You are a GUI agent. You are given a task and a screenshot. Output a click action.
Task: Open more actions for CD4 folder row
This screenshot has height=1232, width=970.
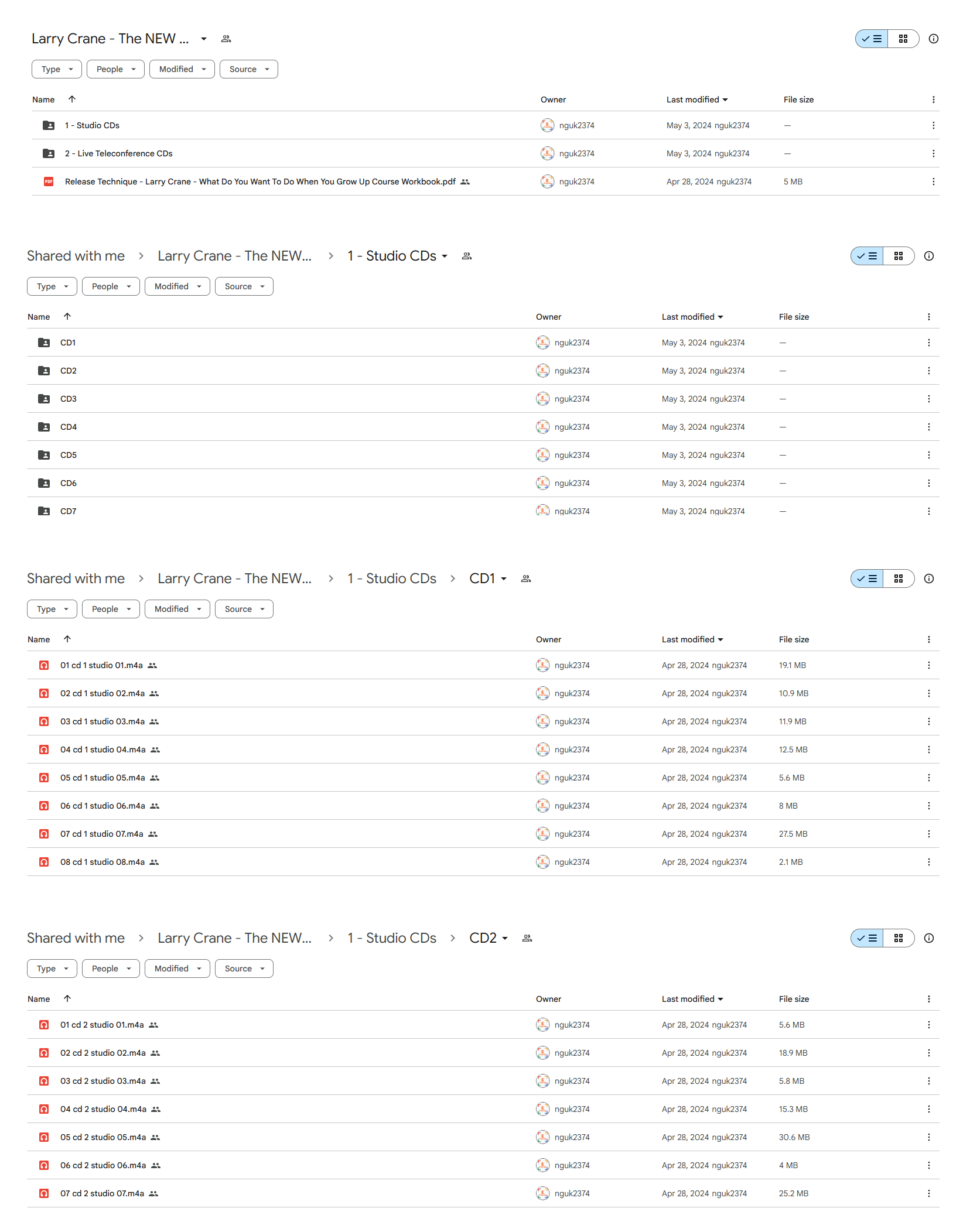pyautogui.click(x=928, y=427)
